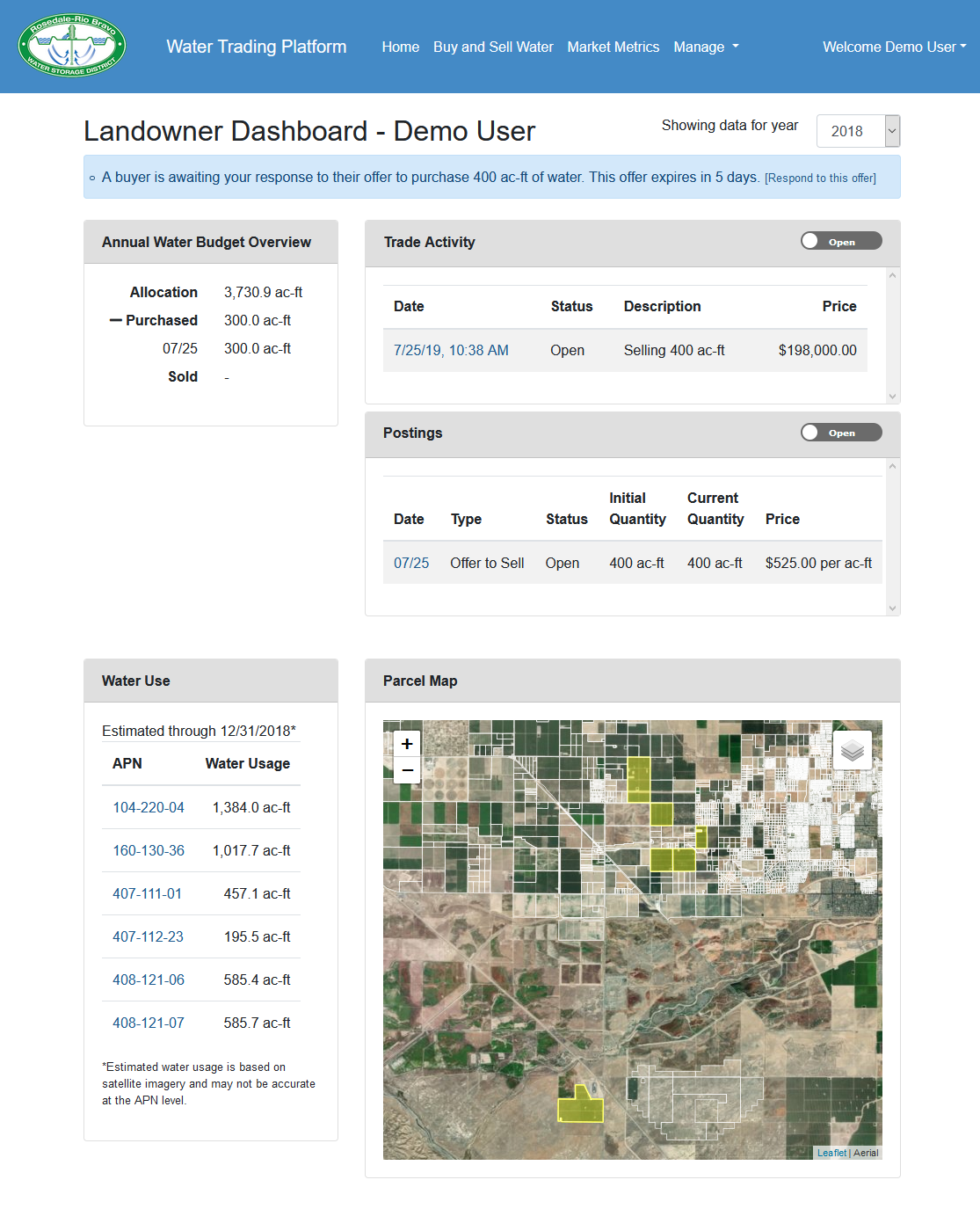Go to Buy and Sell Water page
Viewport: 980px width, 1209px height.
click(493, 47)
